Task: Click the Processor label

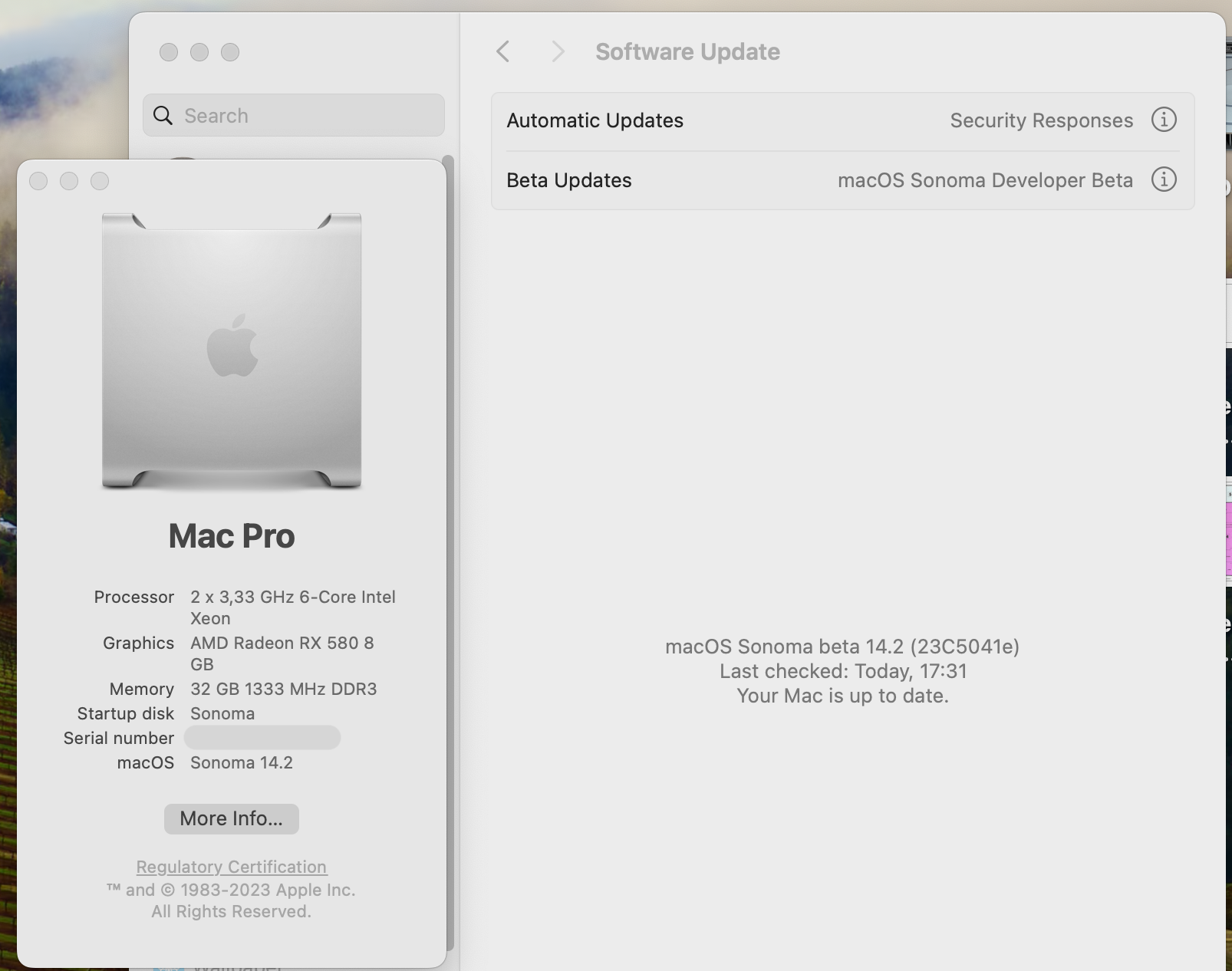Action: tap(134, 597)
